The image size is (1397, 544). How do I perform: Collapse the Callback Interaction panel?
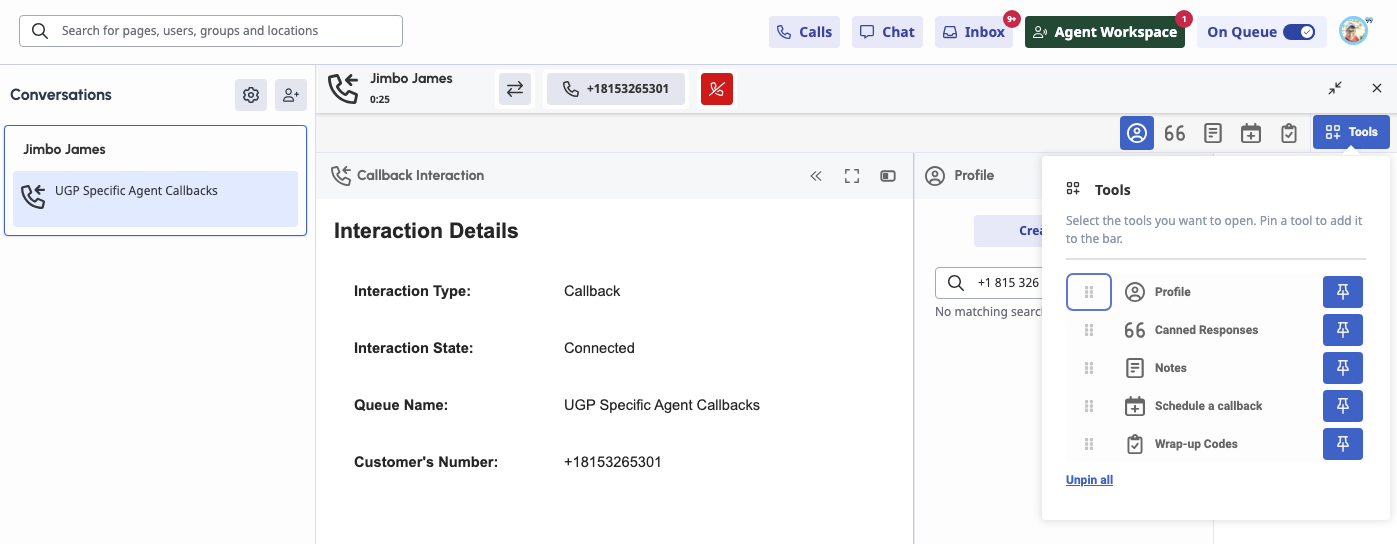[816, 176]
